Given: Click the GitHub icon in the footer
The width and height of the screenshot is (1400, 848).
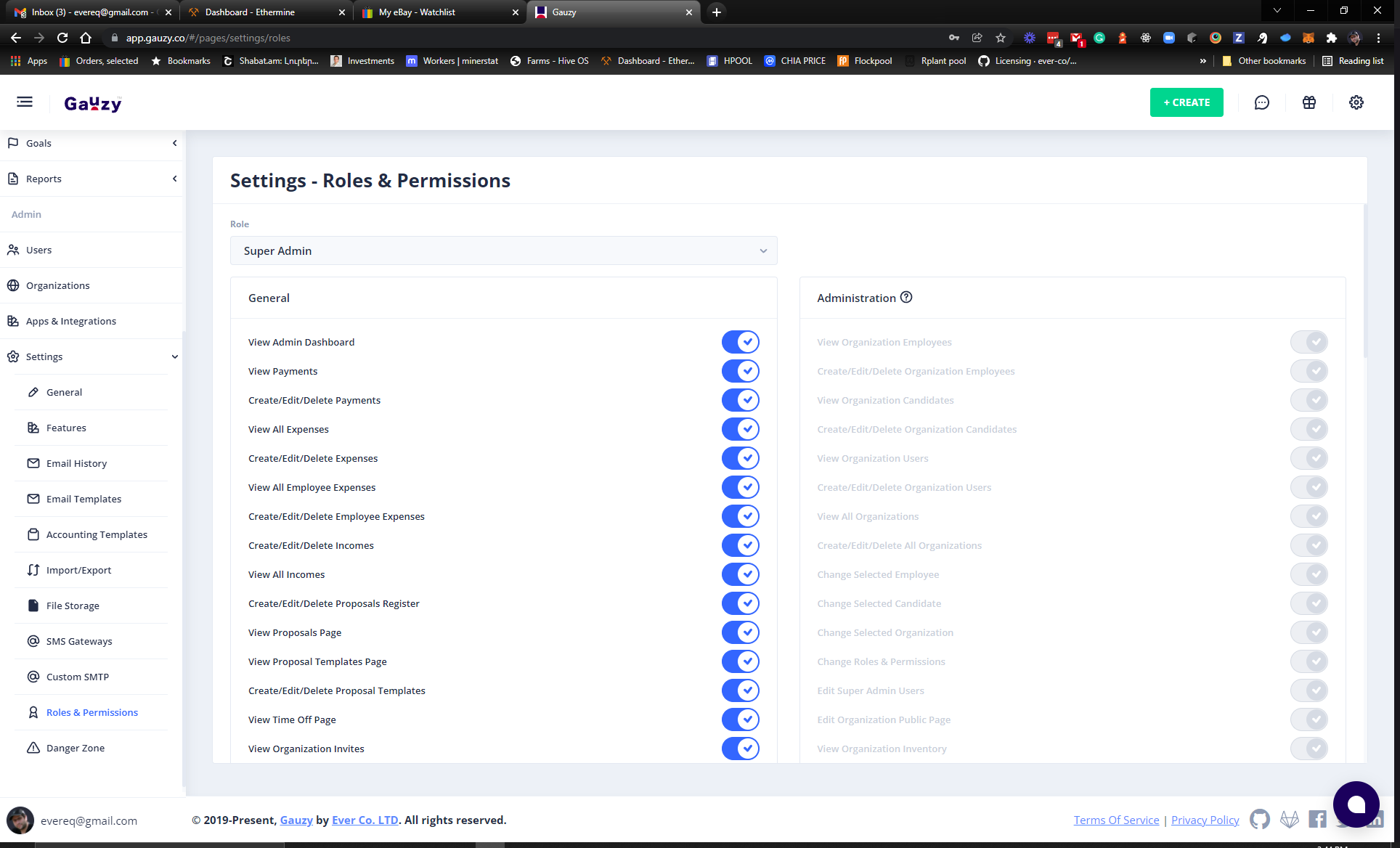Looking at the screenshot, I should [x=1260, y=819].
